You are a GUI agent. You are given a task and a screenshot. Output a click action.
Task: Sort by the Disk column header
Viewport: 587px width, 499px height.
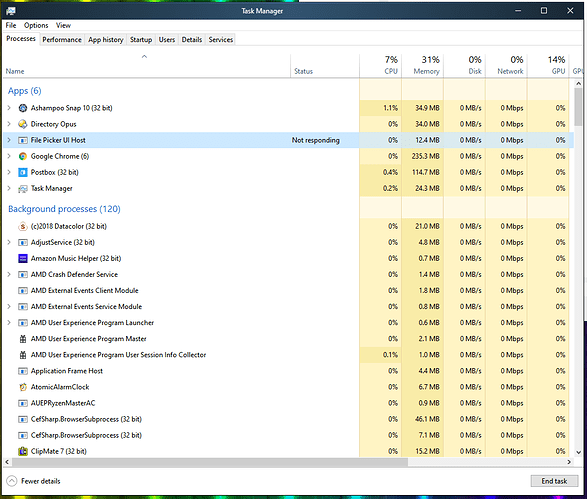point(465,66)
